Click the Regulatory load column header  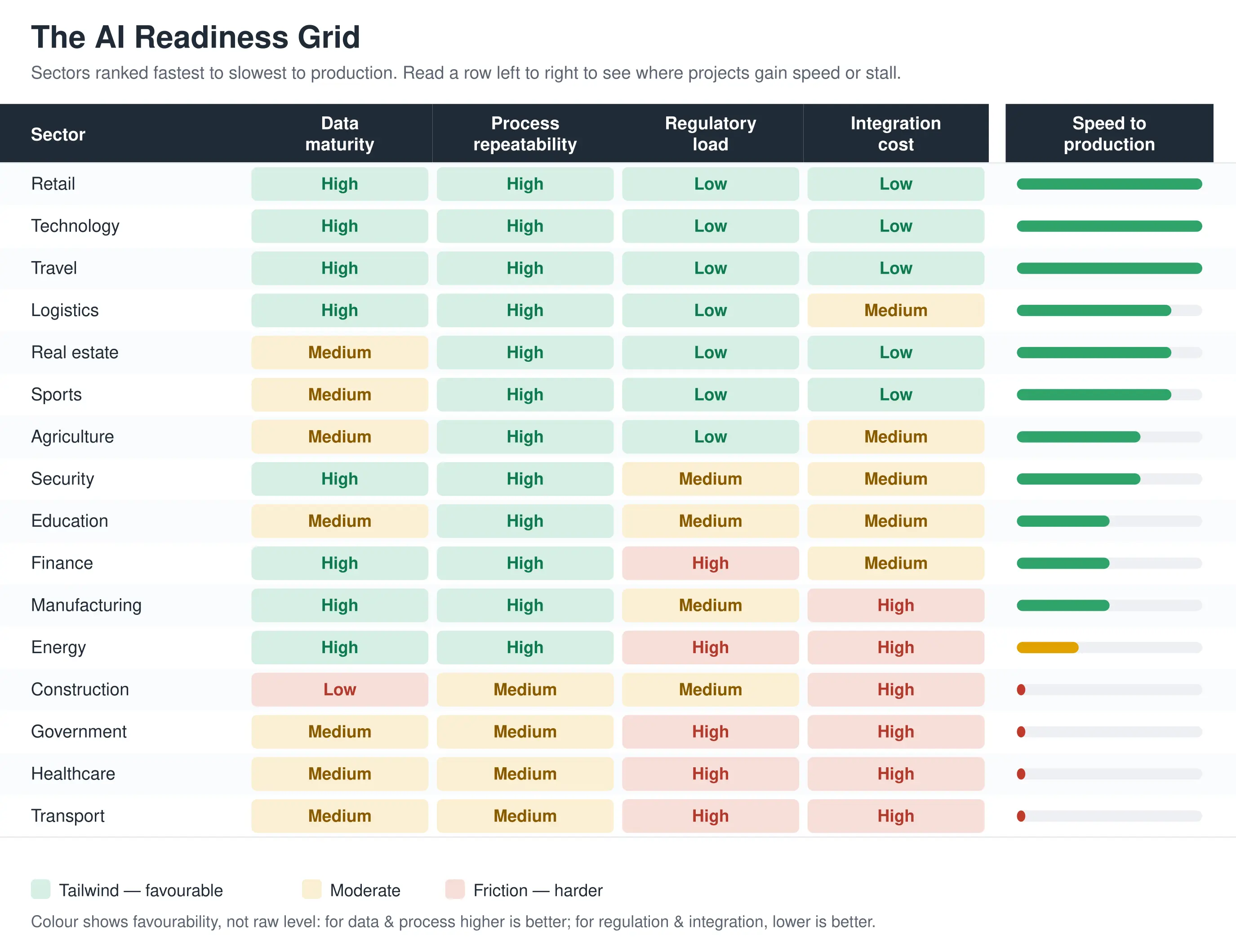pyautogui.click(x=710, y=133)
